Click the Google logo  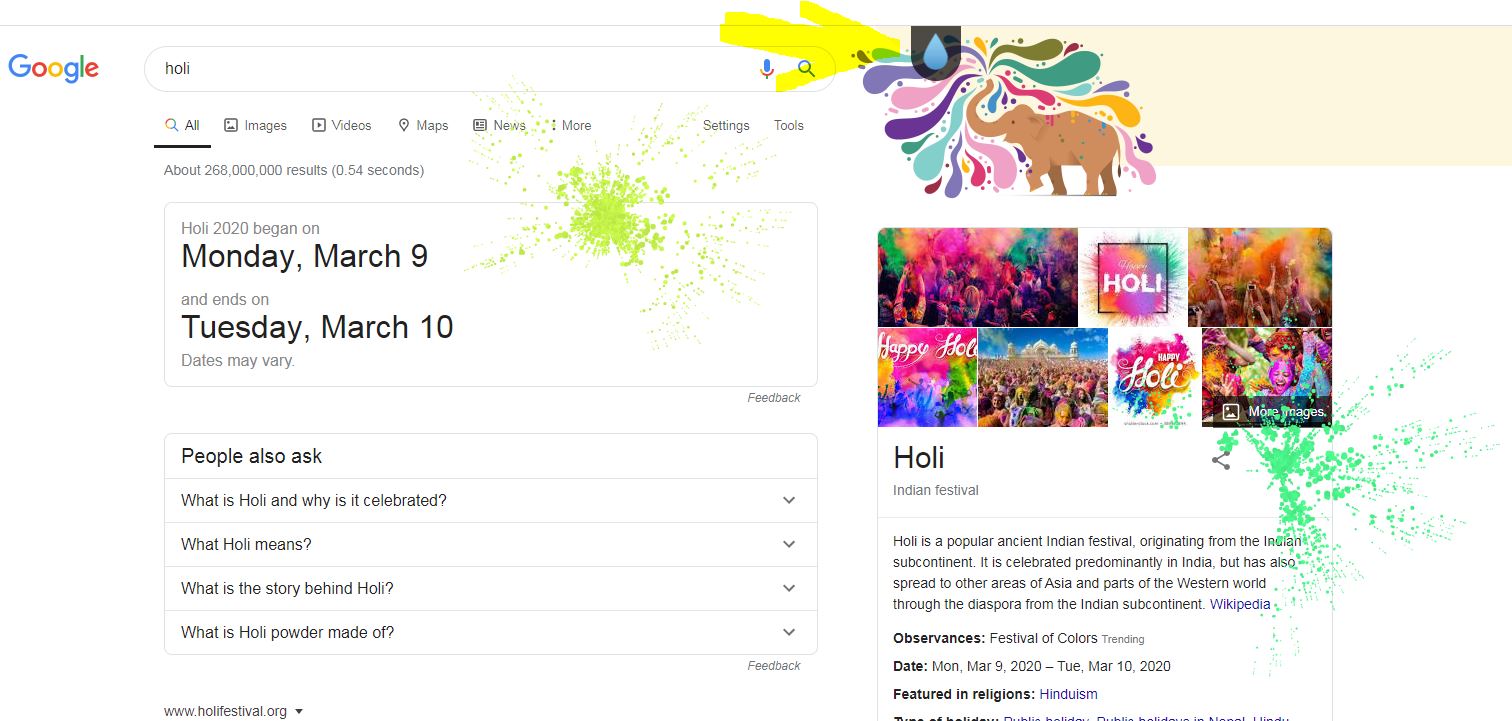[x=54, y=68]
